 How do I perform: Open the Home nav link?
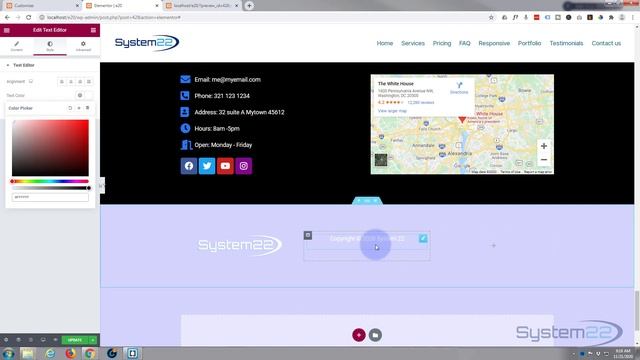pyautogui.click(x=384, y=43)
